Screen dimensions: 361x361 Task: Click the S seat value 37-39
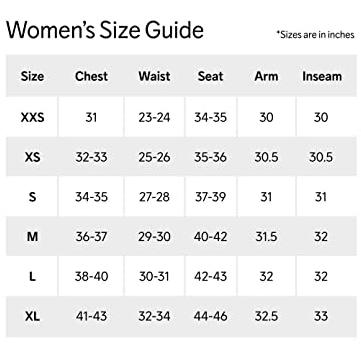(x=210, y=197)
